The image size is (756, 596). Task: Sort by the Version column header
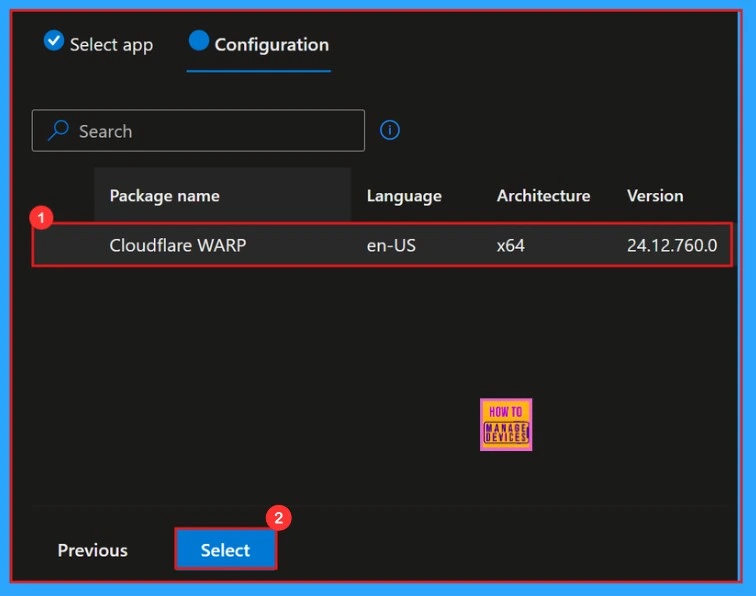coord(655,196)
